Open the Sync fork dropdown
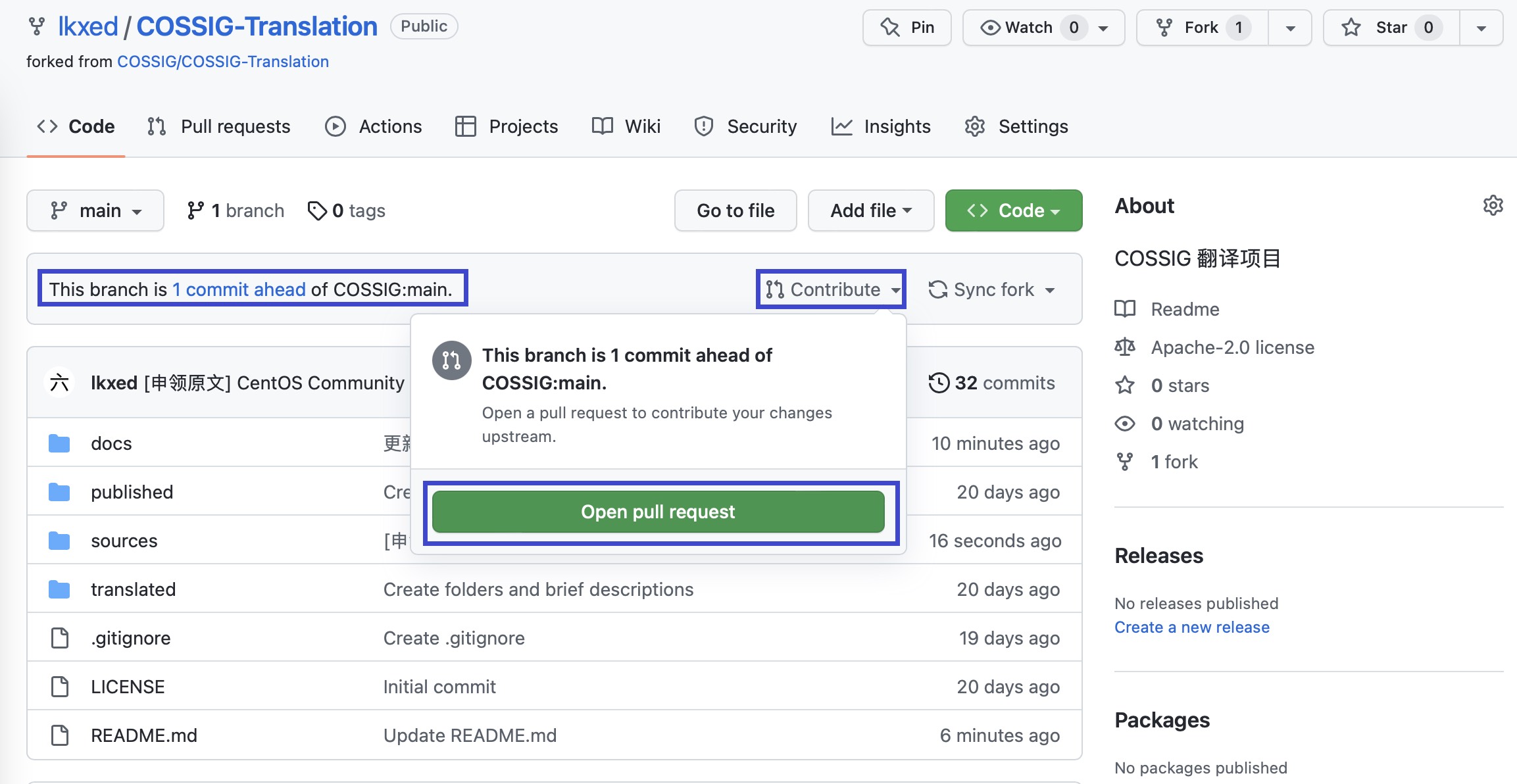Viewport: 1517px width, 784px height. [x=991, y=289]
